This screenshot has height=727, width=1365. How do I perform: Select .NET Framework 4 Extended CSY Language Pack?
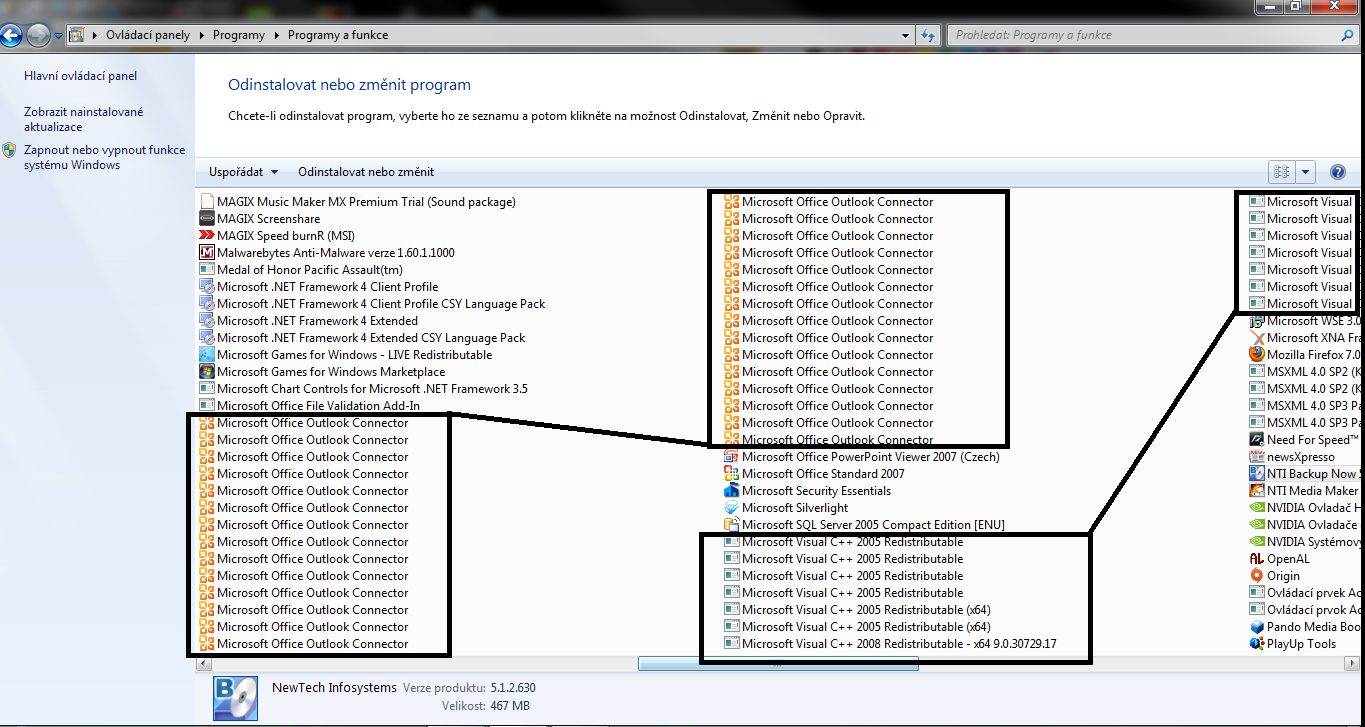363,338
